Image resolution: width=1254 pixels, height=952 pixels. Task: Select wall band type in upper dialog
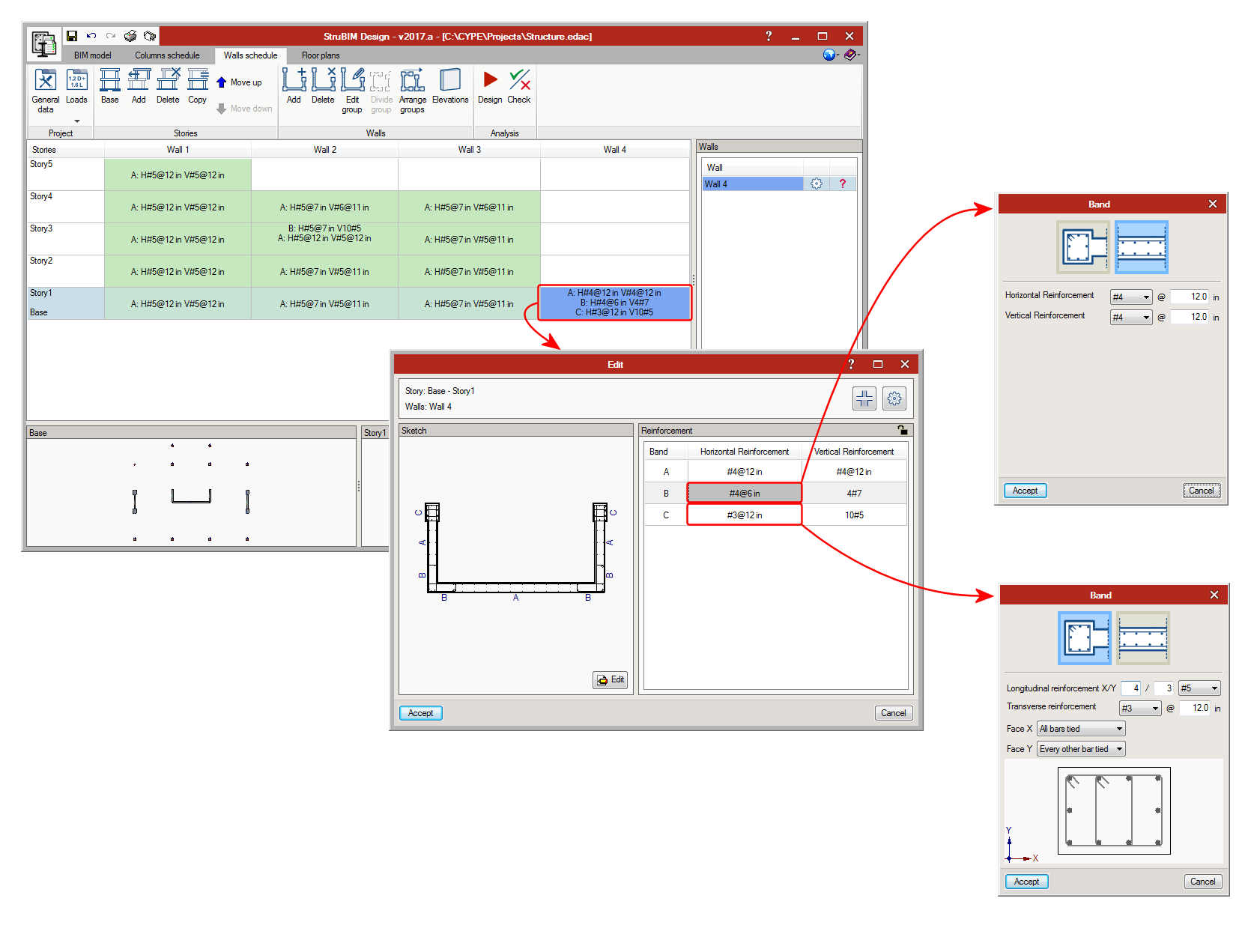(1141, 247)
